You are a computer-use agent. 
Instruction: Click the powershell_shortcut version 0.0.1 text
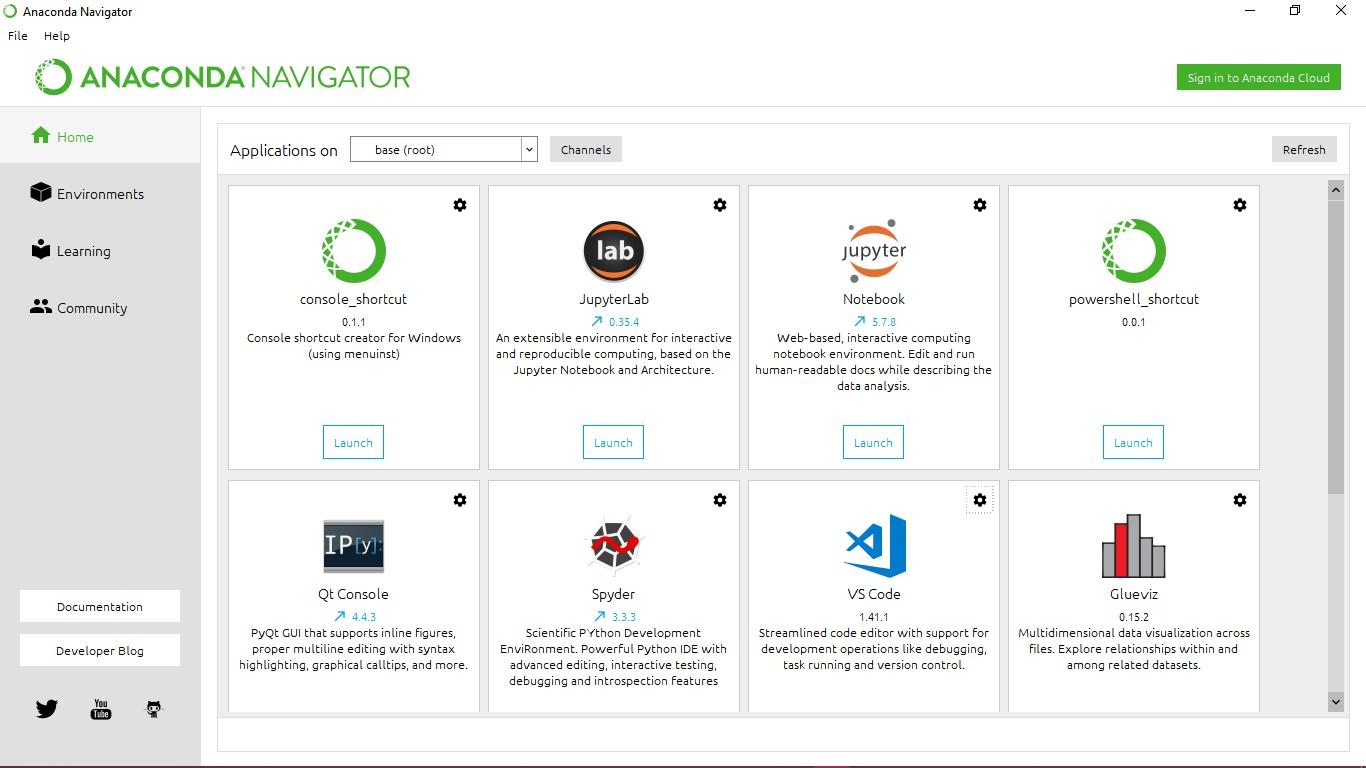[x=1134, y=322]
